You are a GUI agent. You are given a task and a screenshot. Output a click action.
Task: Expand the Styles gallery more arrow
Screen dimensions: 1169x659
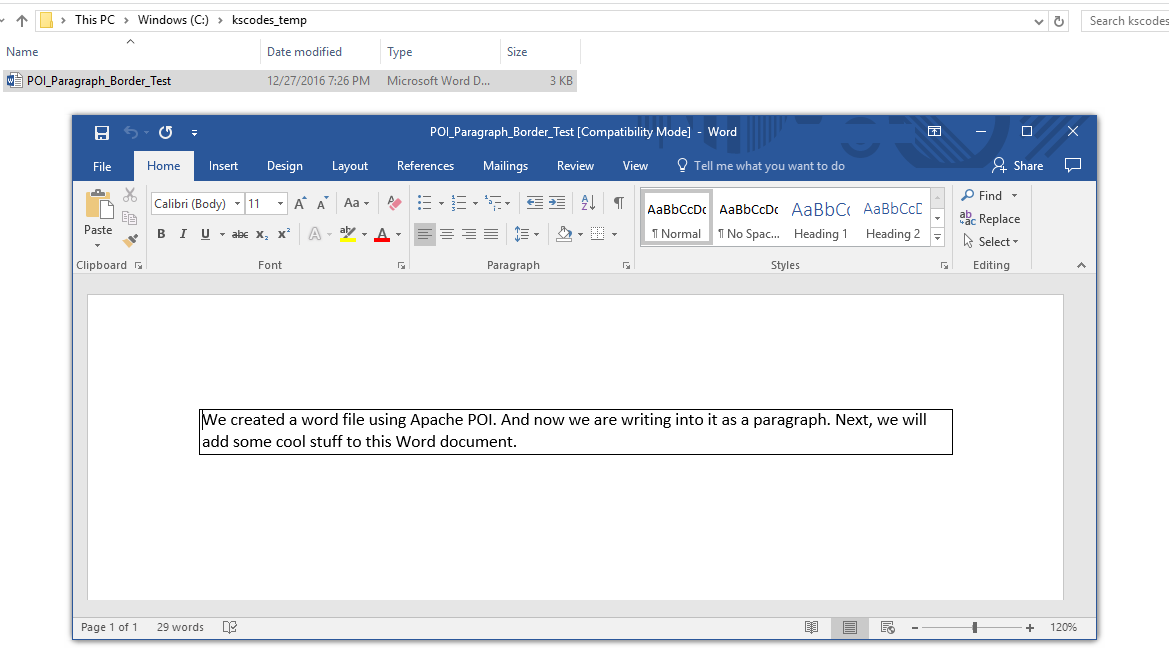pos(937,238)
